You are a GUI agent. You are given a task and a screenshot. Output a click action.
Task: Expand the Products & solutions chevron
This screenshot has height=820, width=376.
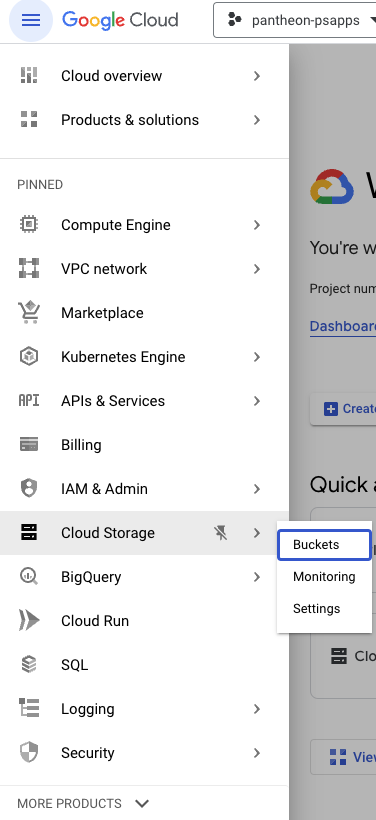[x=257, y=120]
